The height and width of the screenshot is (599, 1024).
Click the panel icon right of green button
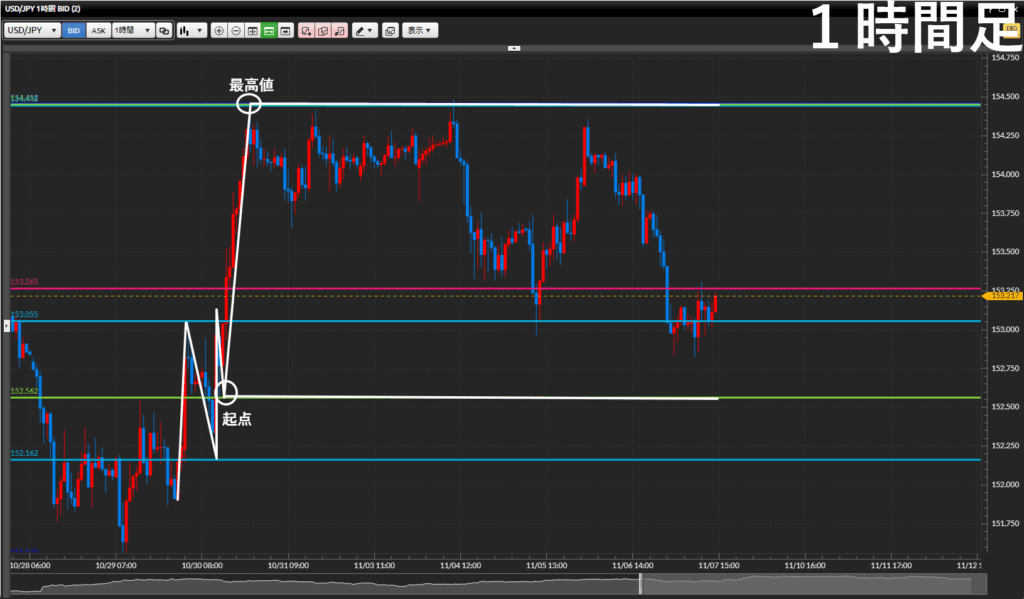point(286,31)
